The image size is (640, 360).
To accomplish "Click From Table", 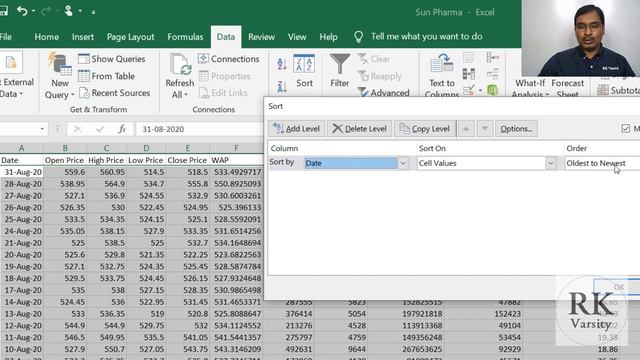I will (107, 76).
